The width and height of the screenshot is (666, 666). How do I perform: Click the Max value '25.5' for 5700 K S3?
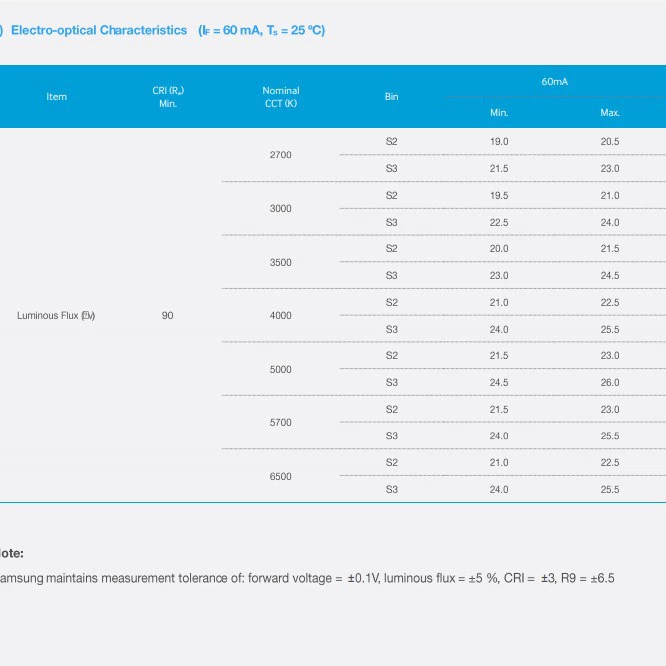(610, 436)
